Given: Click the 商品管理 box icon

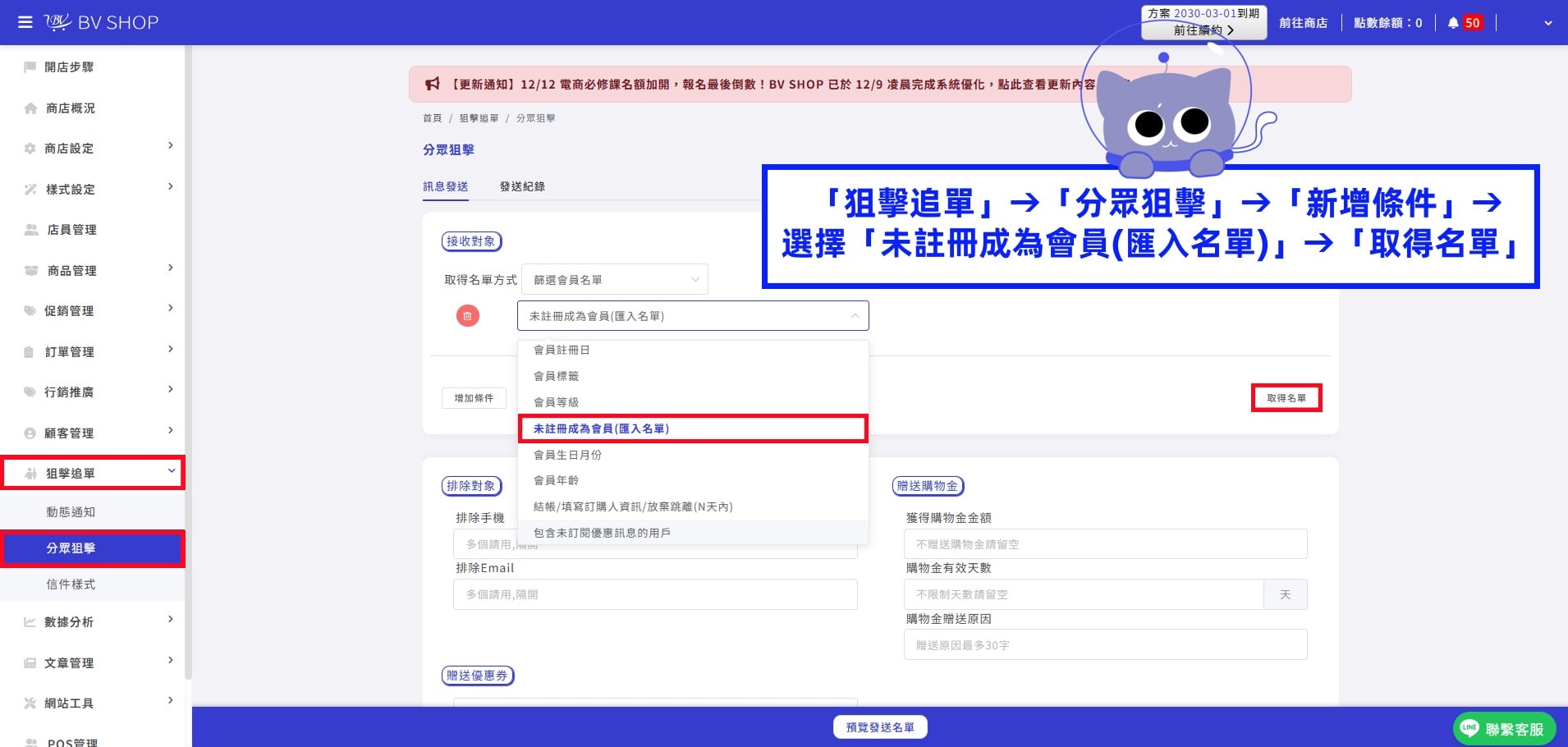Looking at the screenshot, I should click(31, 271).
